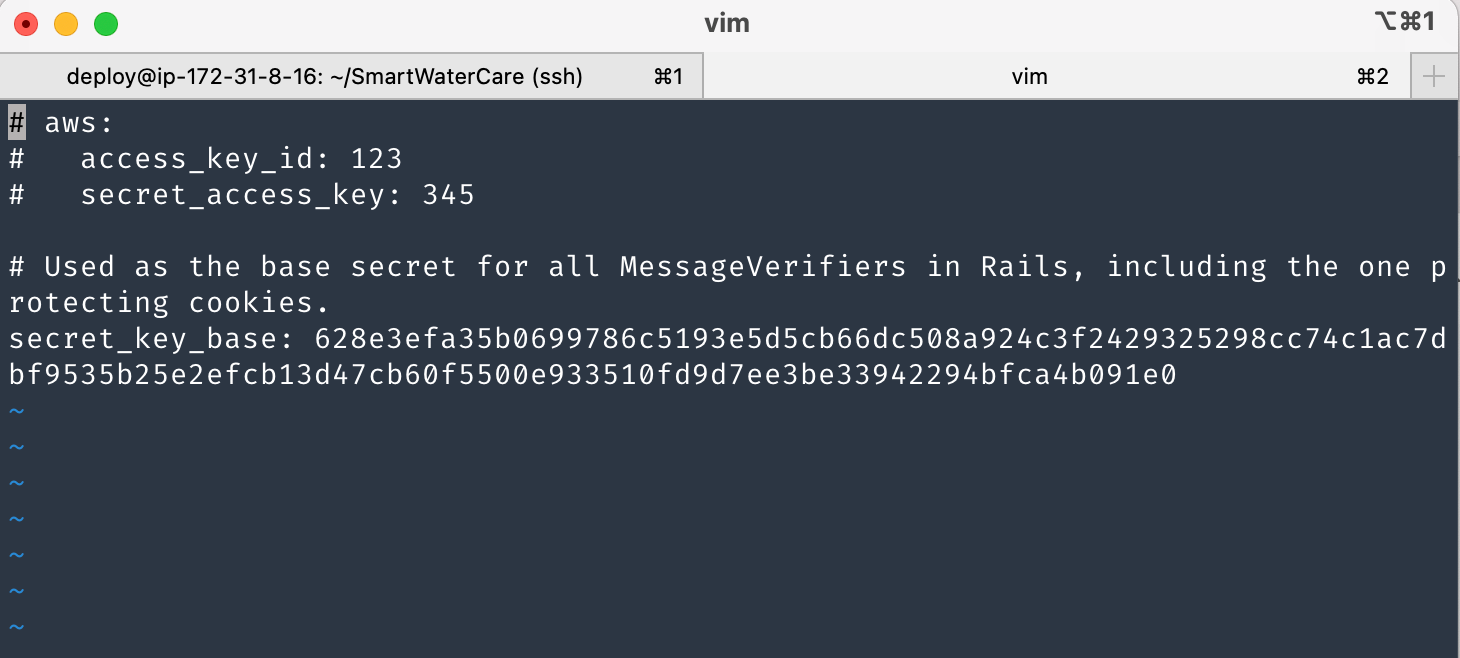1460x658 pixels.
Task: Open a new terminal tab with plus button
Action: [x=1434, y=76]
